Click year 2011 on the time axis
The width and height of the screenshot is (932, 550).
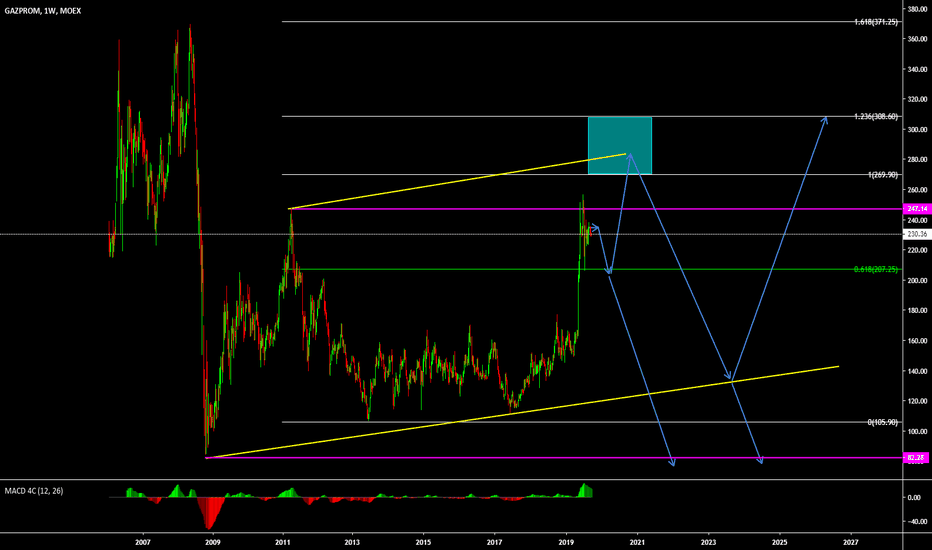[x=283, y=542]
